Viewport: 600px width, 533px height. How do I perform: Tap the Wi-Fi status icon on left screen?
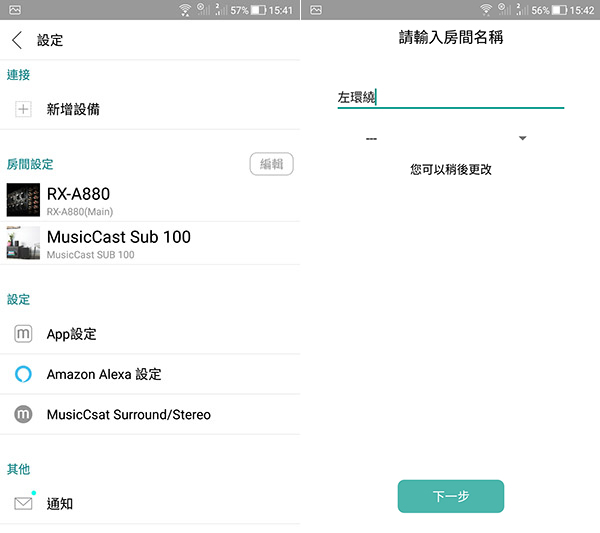185,10
